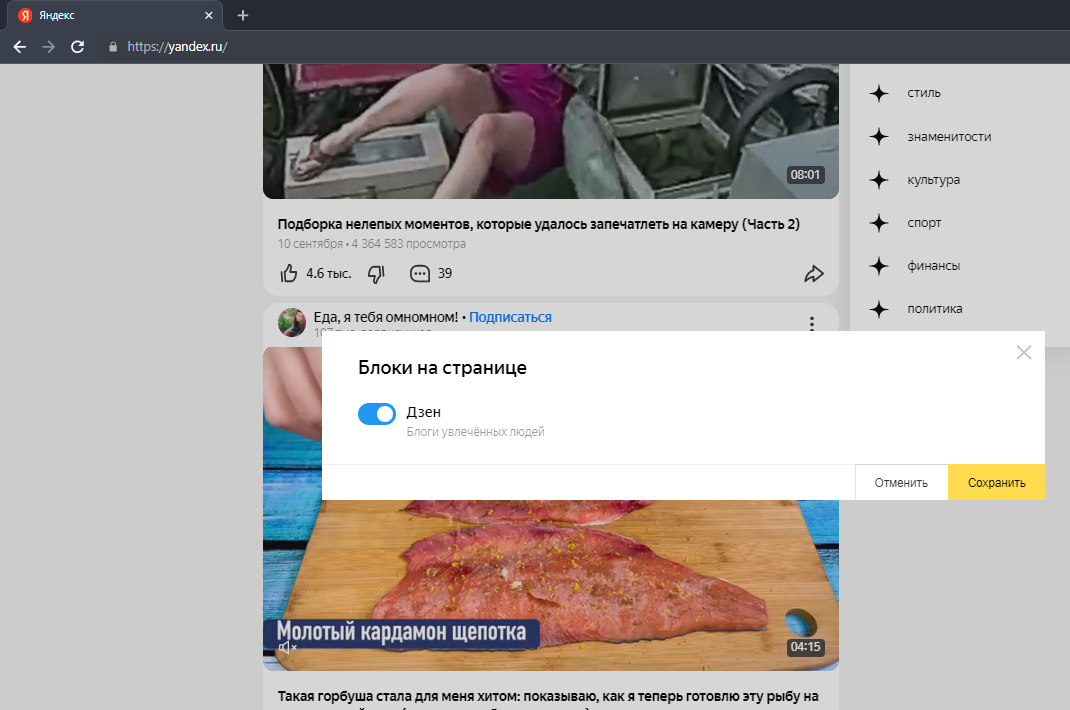This screenshot has width=1070, height=710.
Task: Open стиль topic in sidebar
Action: pos(924,94)
